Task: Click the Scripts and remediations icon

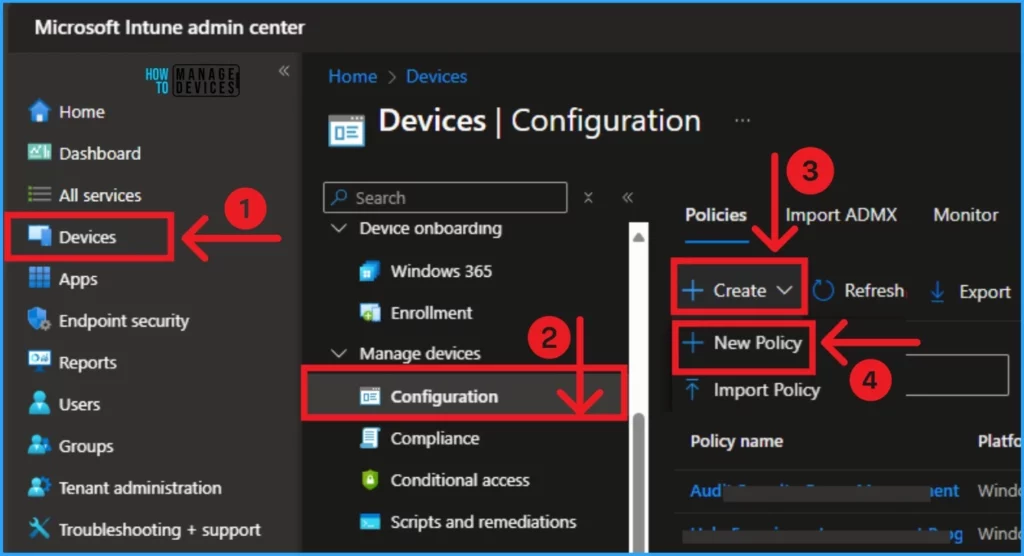Action: [370, 522]
